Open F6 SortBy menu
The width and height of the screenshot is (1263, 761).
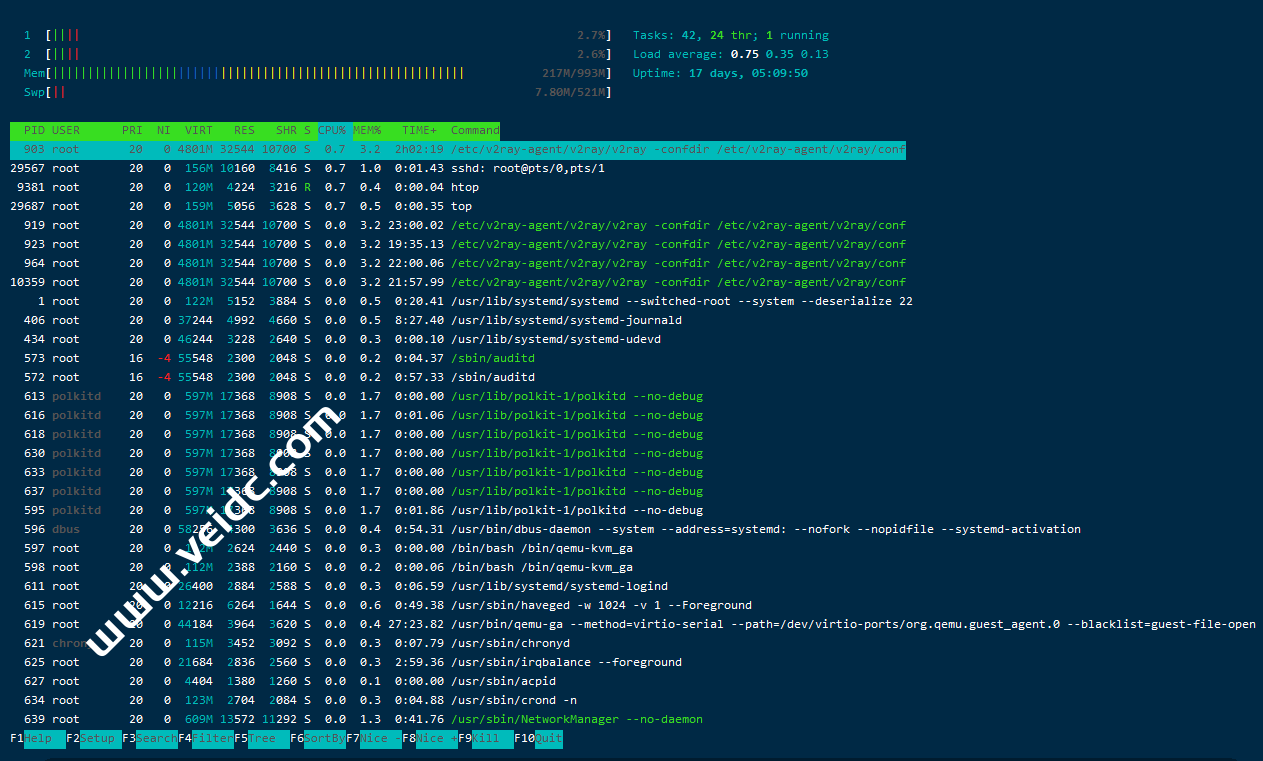pos(318,739)
